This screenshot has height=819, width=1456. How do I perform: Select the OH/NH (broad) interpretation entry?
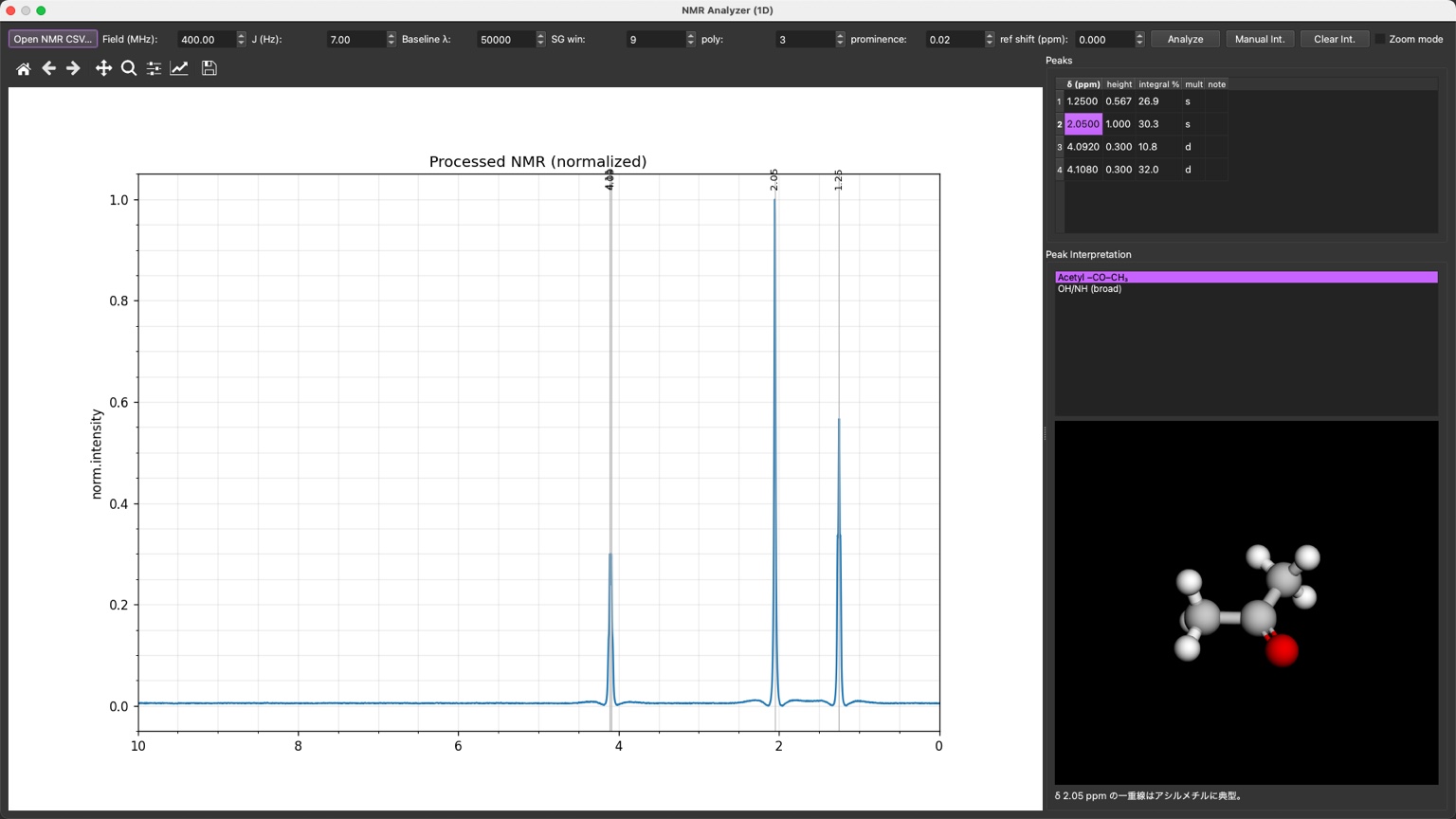pos(1089,289)
